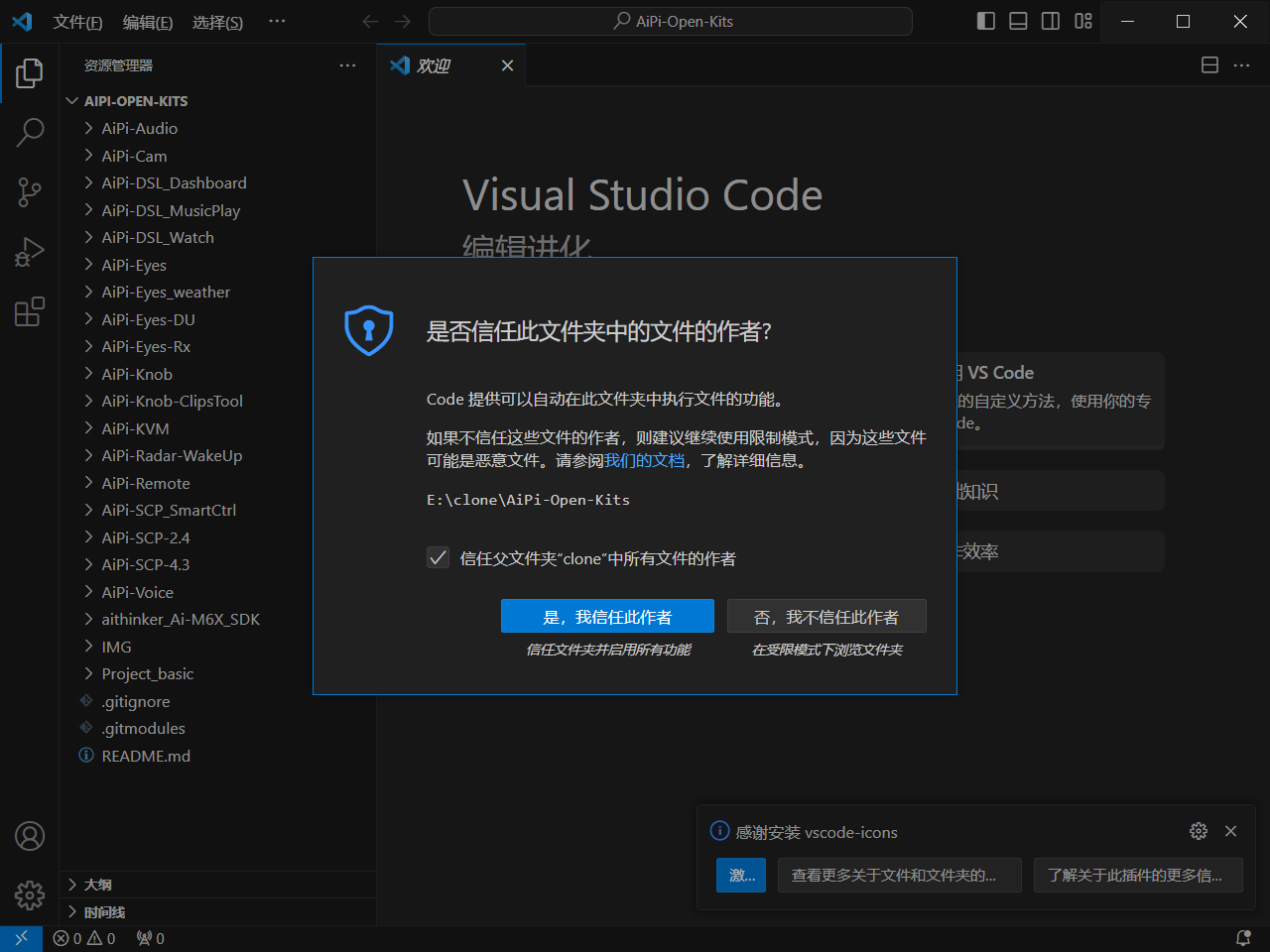The height and width of the screenshot is (952, 1270).
Task: Click the ports forwarded status indicator
Action: (151, 938)
